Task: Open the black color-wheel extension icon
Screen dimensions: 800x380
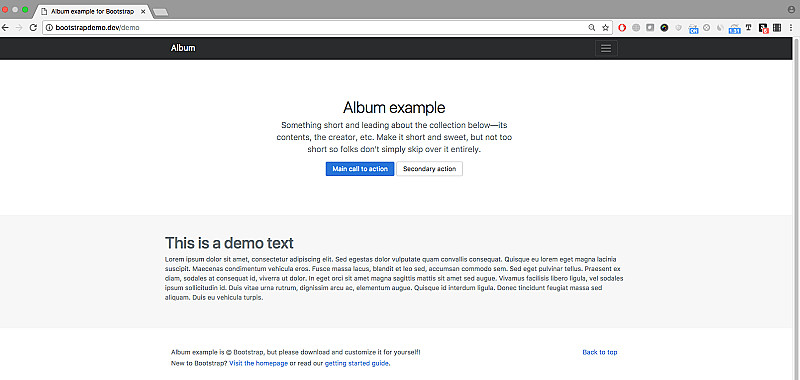Action: click(x=664, y=28)
